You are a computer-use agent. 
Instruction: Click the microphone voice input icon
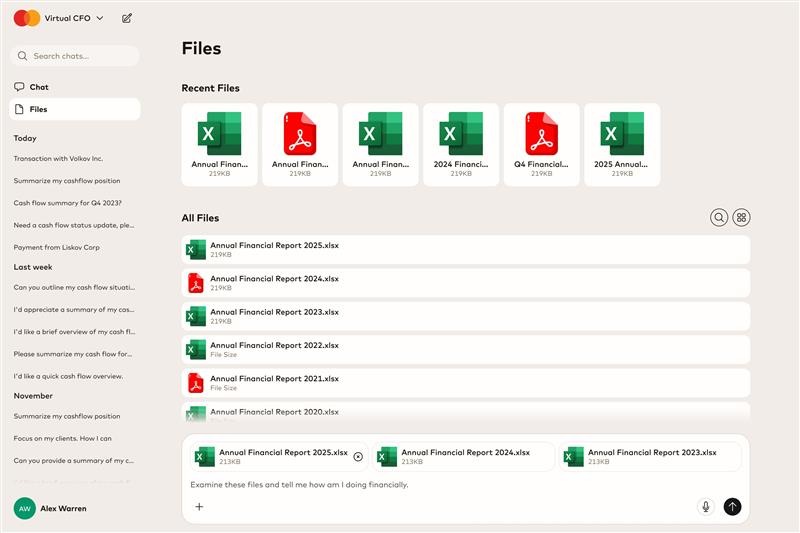[x=705, y=507]
